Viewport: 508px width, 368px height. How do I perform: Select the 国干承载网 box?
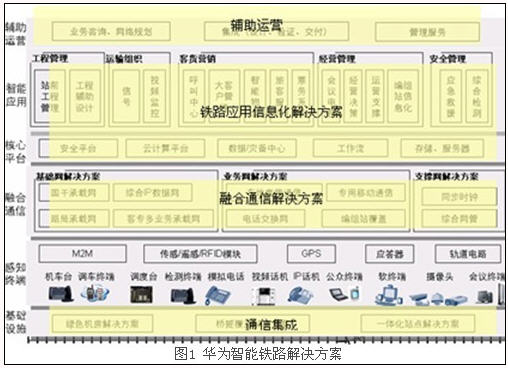74,192
